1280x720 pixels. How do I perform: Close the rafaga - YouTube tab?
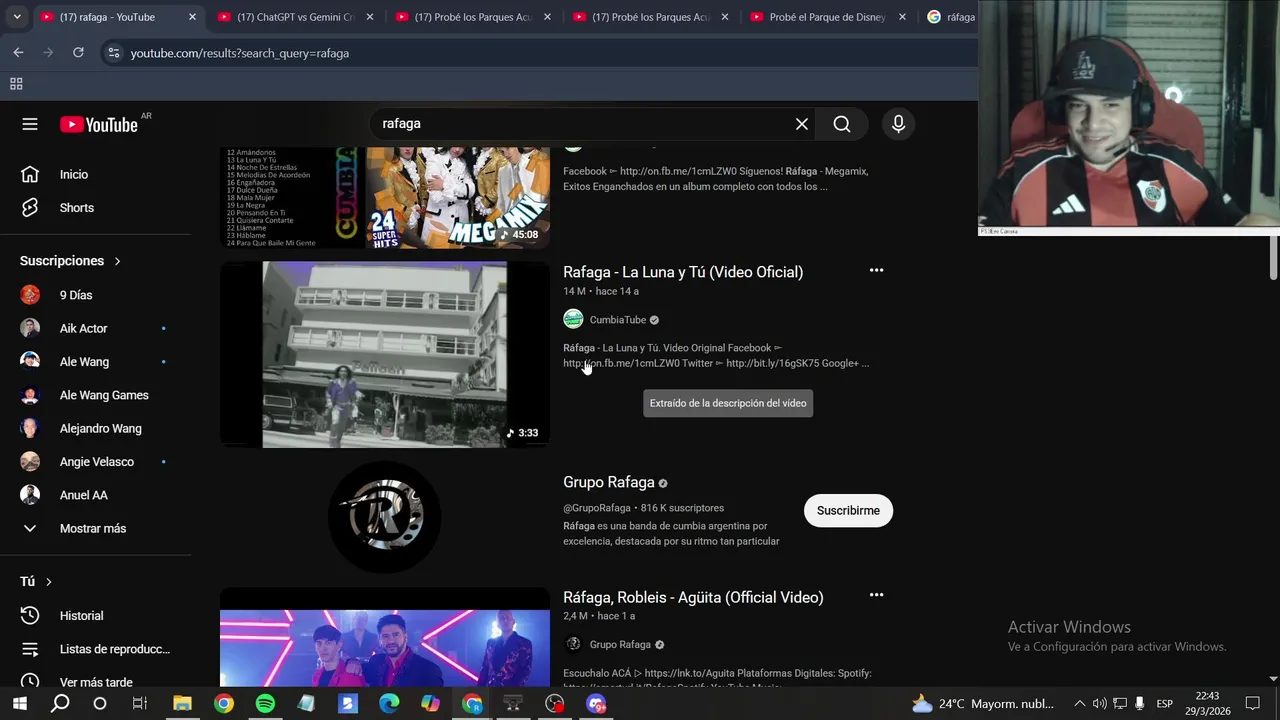click(x=192, y=17)
